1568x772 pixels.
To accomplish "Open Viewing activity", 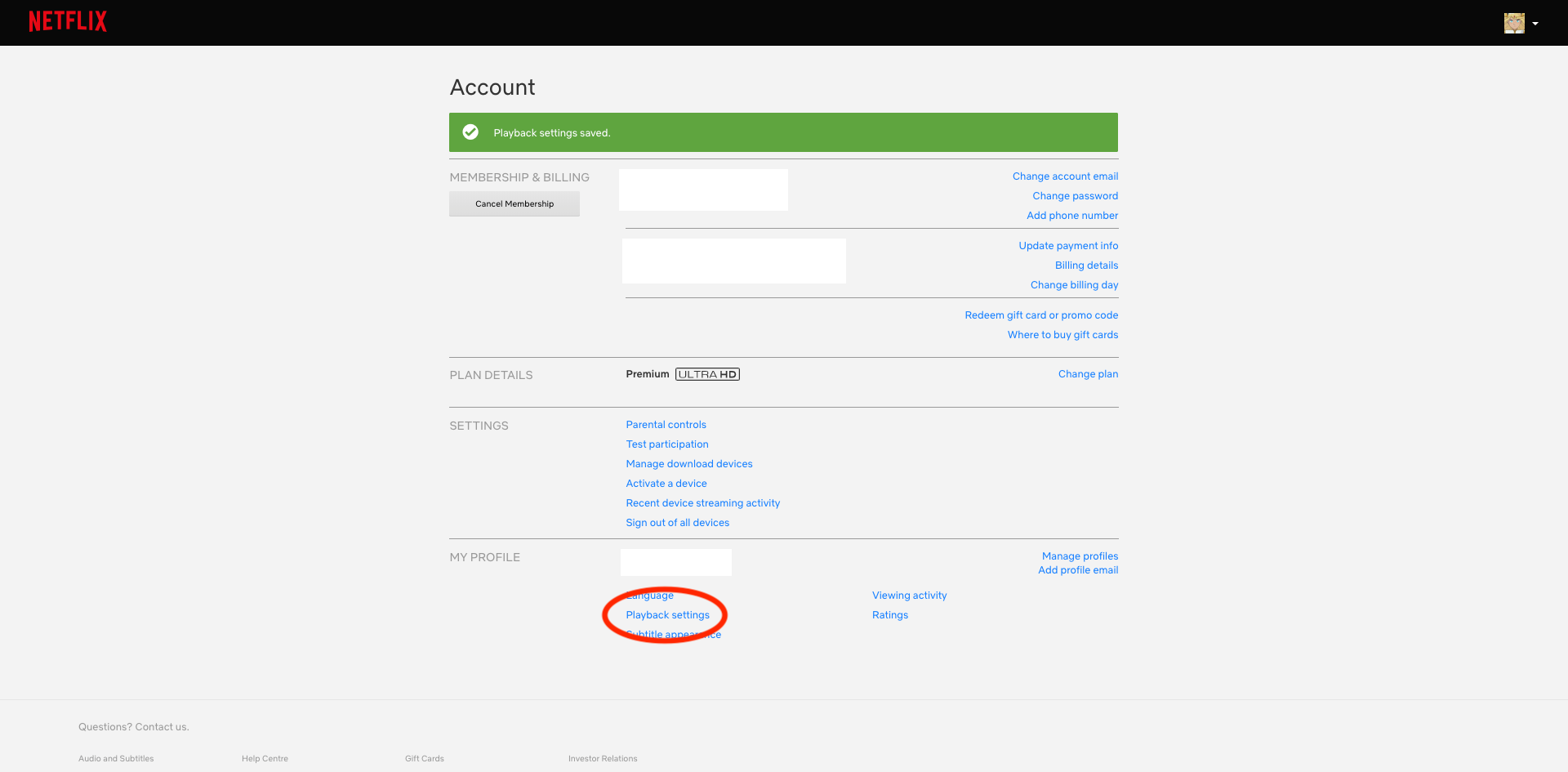I will point(909,596).
